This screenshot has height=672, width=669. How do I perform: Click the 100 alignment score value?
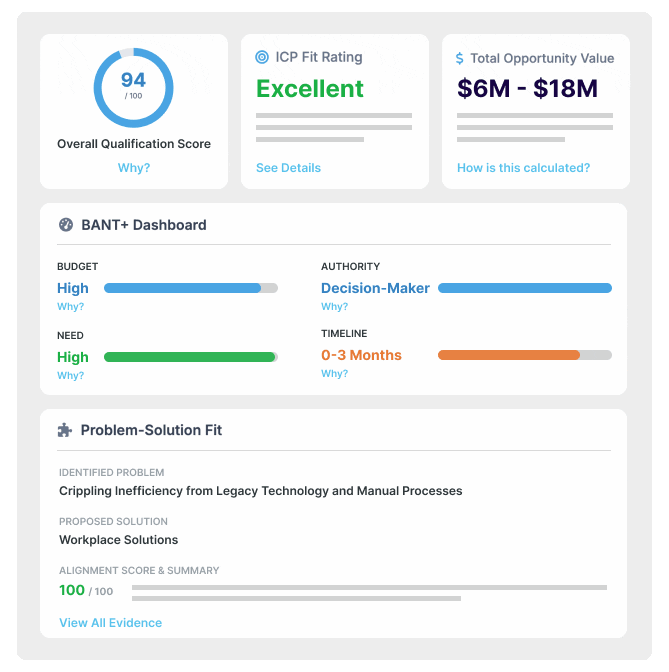click(x=72, y=590)
